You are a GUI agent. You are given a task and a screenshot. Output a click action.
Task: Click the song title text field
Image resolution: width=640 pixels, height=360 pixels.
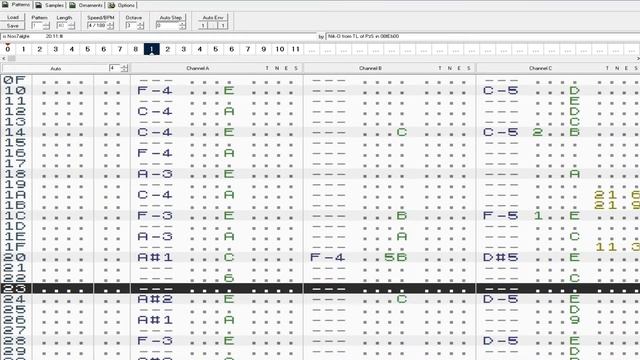point(158,36)
